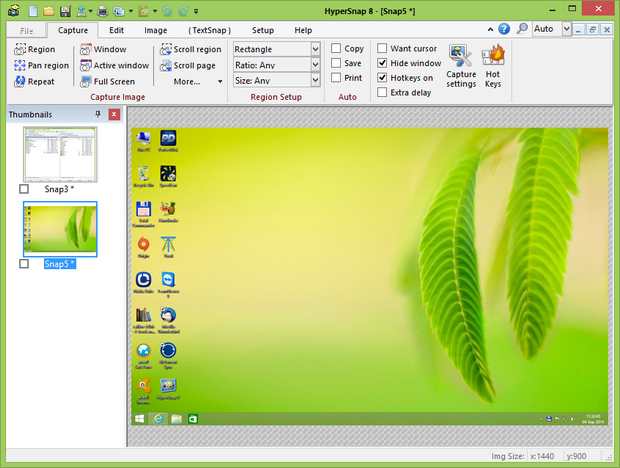
Task: Capture the Full Screen
Action: coord(108,81)
